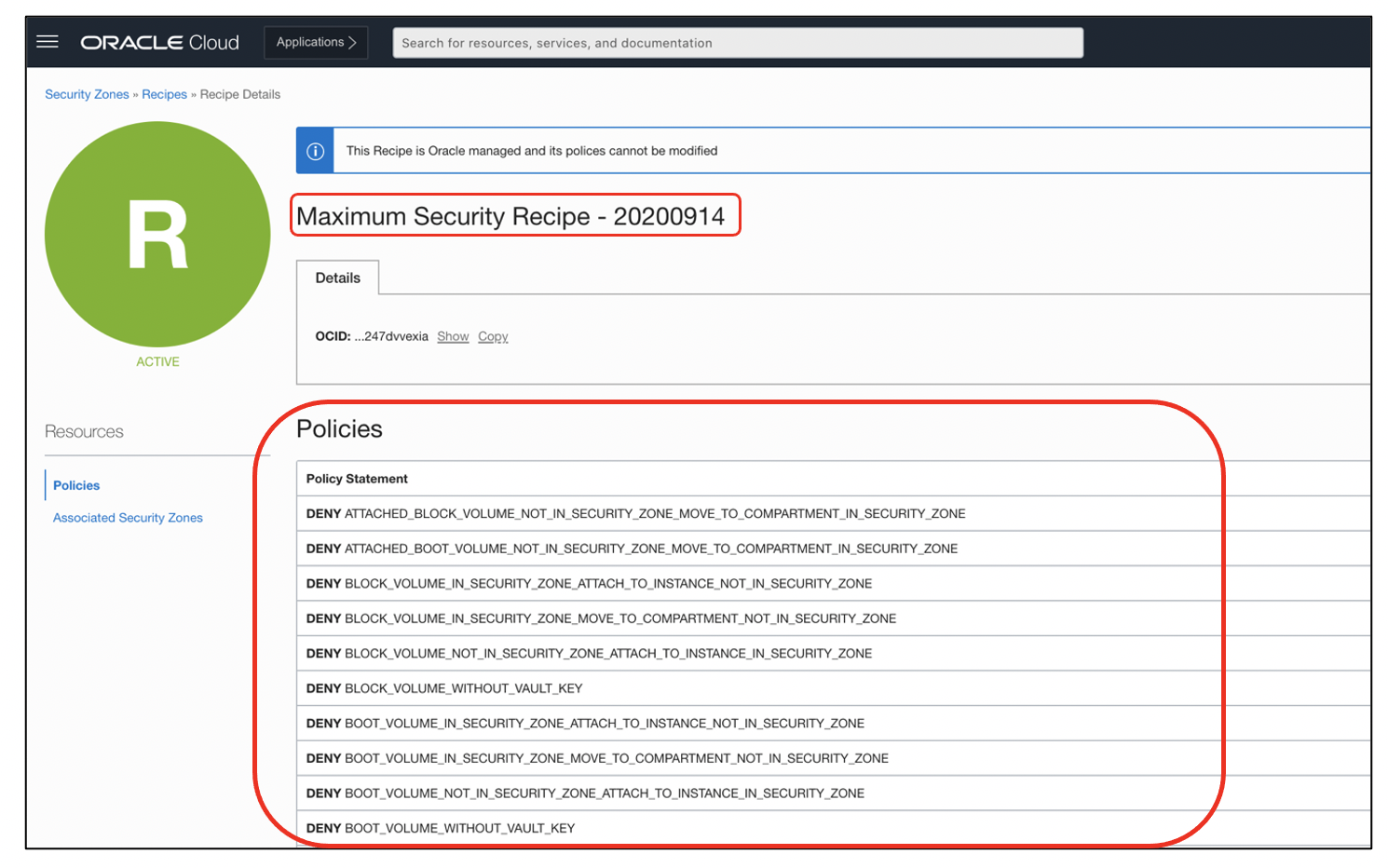Image resolution: width=1388 pixels, height=868 pixels.
Task: Click the Oracle Cloud logo
Action: click(x=158, y=41)
